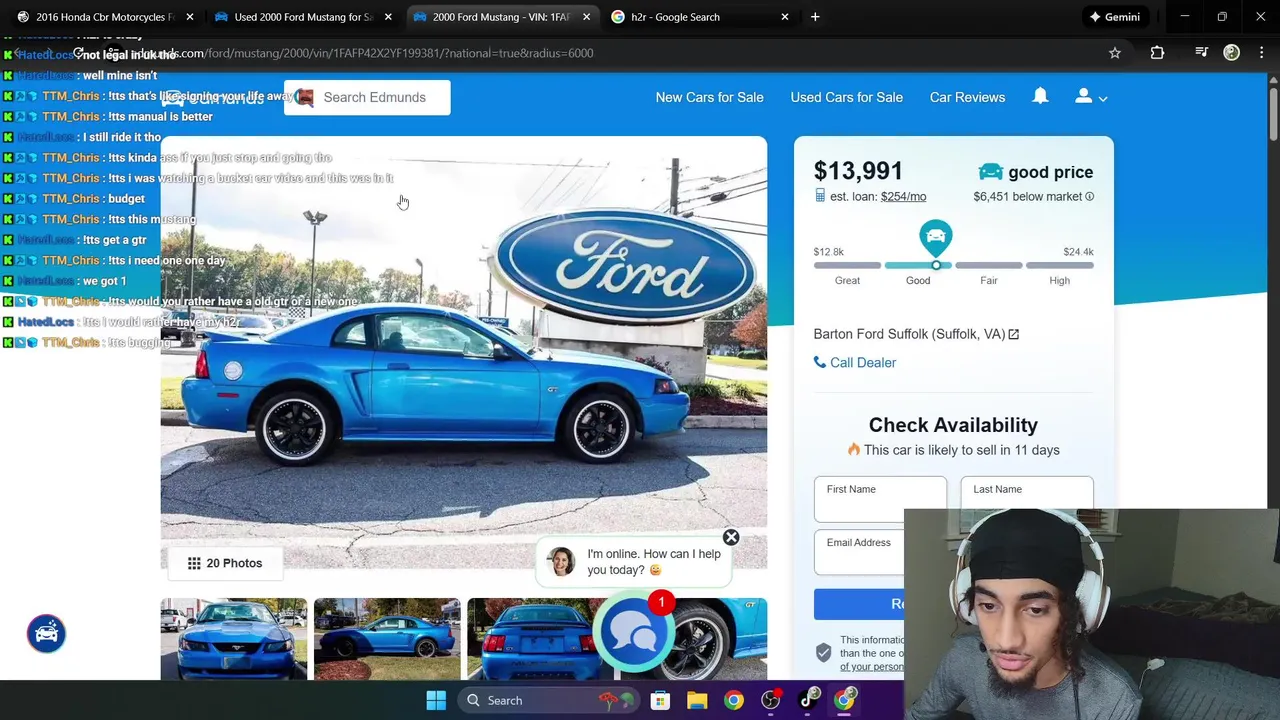This screenshot has width=1280, height=720.
Task: Open Google Chrome from taskbar
Action: pos(734,700)
